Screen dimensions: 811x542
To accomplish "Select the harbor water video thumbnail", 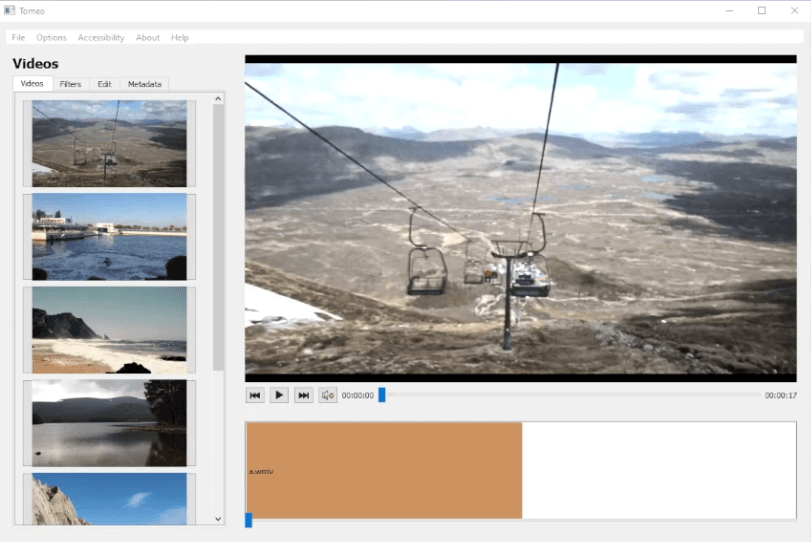I will click(x=109, y=236).
